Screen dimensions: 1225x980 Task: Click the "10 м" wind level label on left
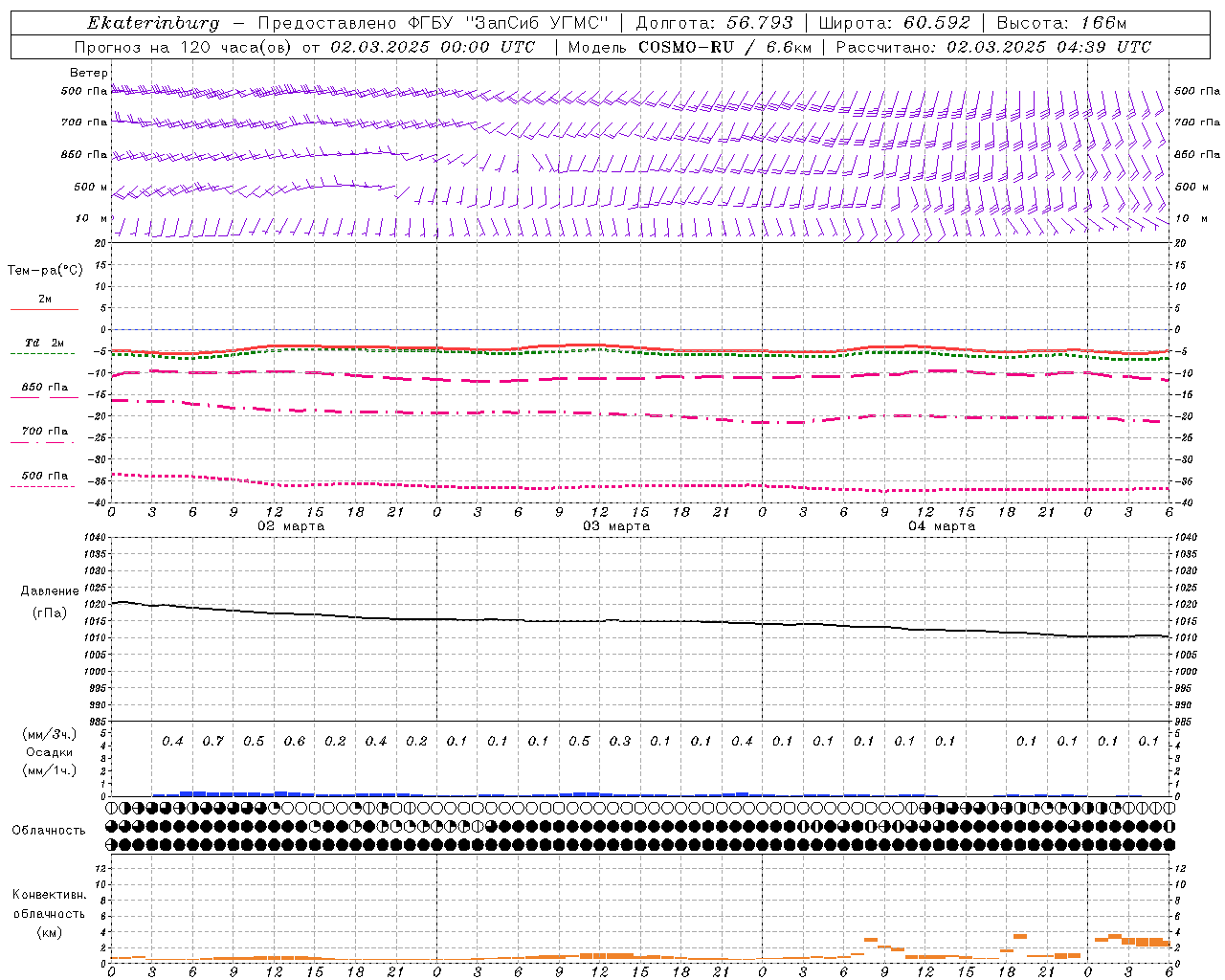tap(92, 218)
